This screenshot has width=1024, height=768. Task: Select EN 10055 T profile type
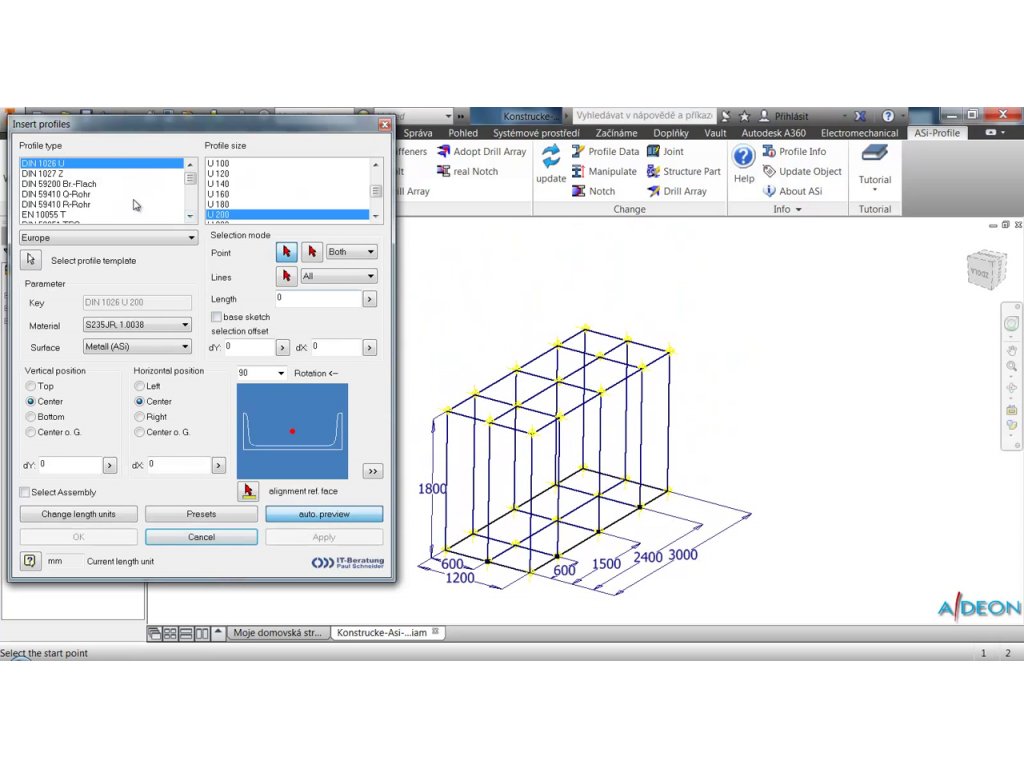[x=102, y=214]
